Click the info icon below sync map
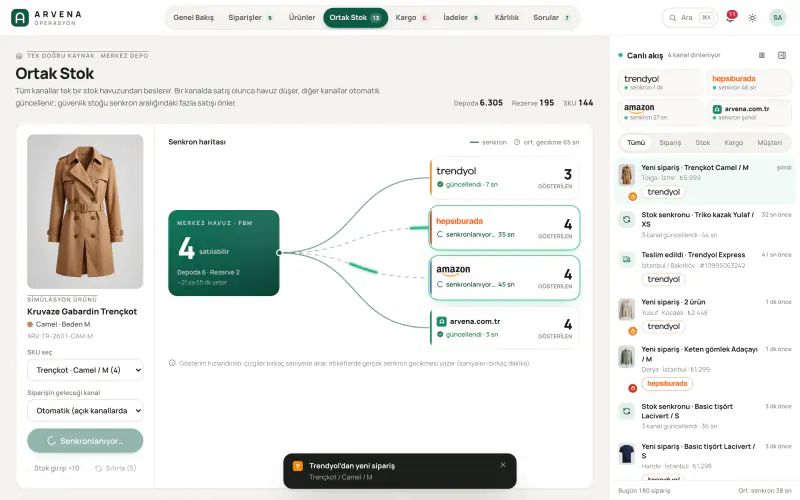Viewport: 800px width, 500px height. [x=172, y=363]
